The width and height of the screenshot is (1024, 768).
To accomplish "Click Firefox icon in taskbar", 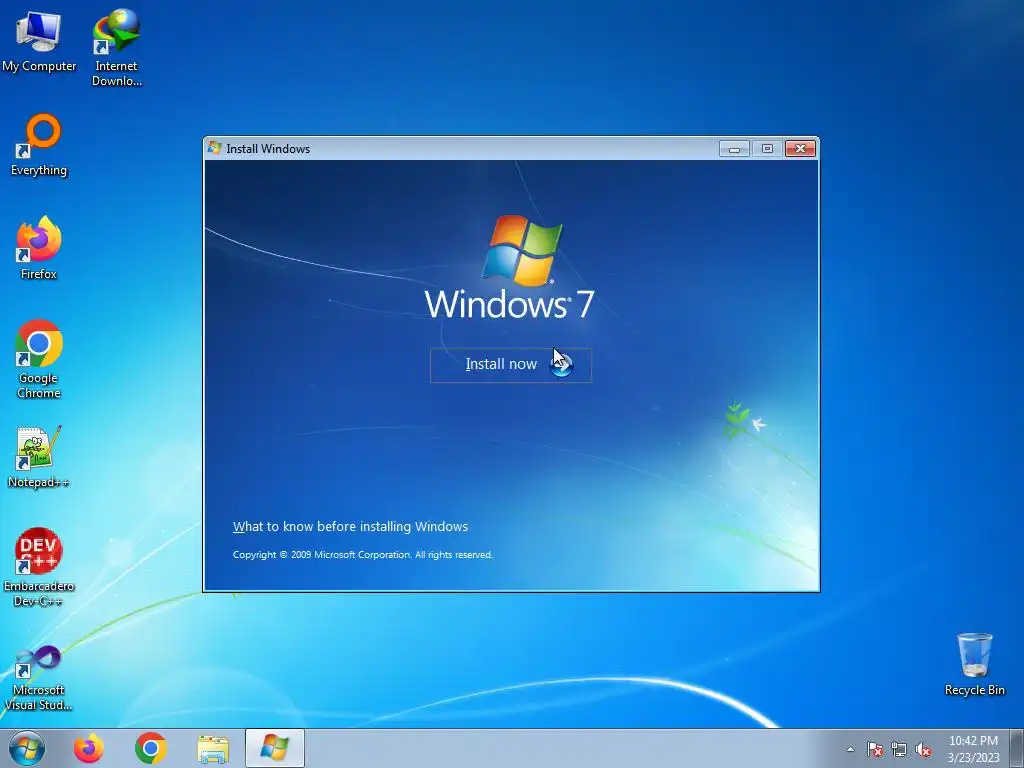I will point(89,748).
